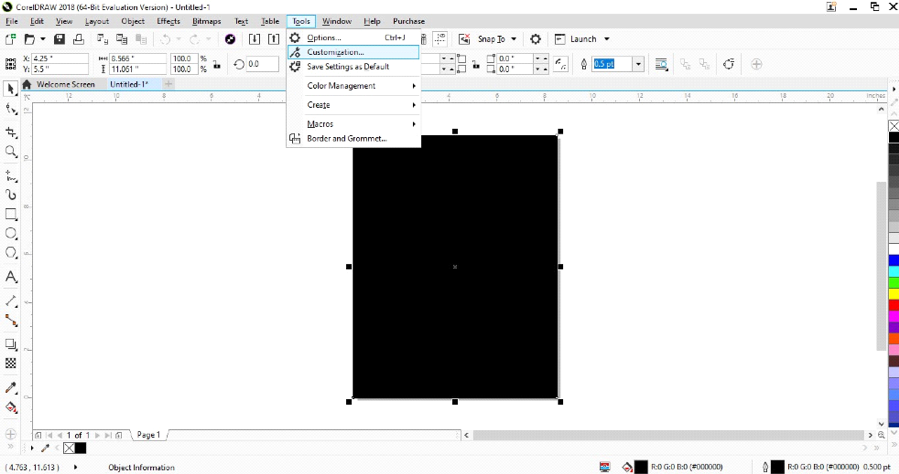Toggle the corner radius lock
The width and height of the screenshot is (899, 474).
pyautogui.click(x=476, y=64)
